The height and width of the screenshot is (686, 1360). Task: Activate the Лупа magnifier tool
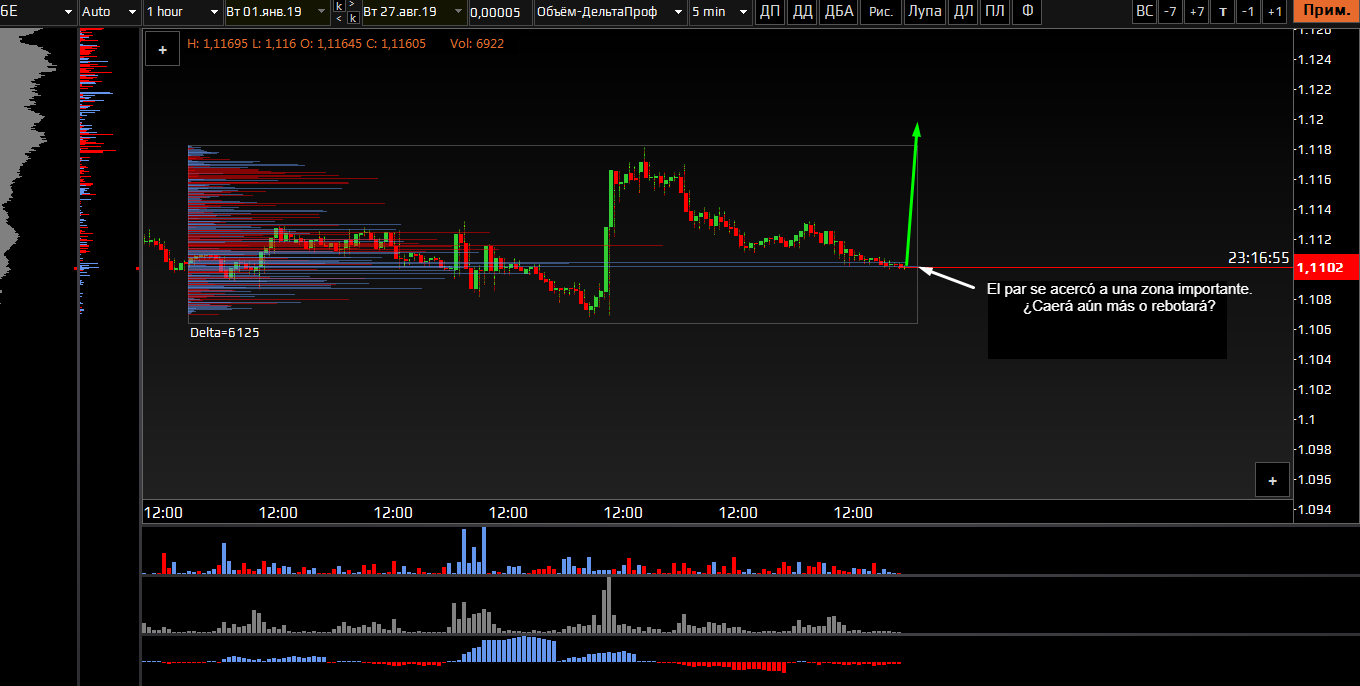click(x=925, y=12)
